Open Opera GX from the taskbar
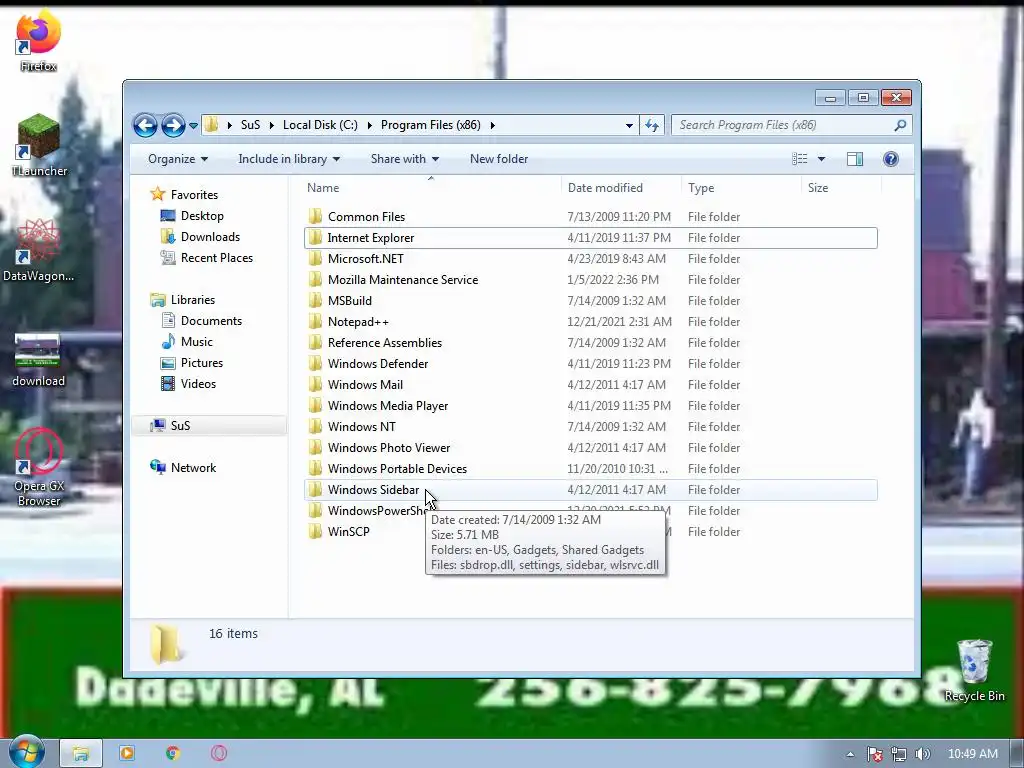Screen dimensions: 1024x768 pyautogui.click(x=219, y=754)
